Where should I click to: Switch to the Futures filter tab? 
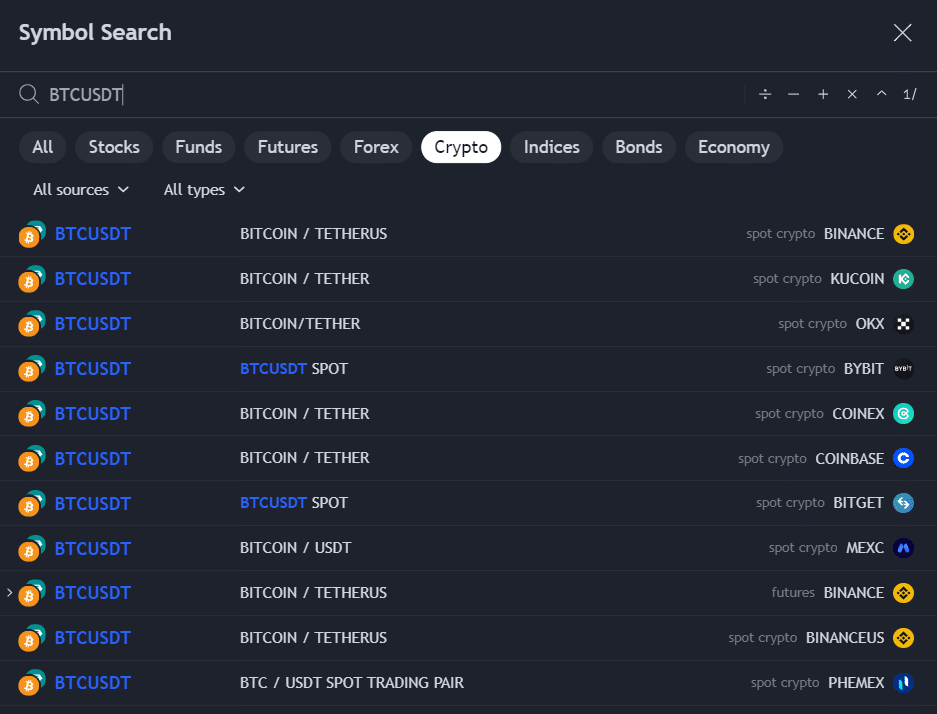click(287, 147)
